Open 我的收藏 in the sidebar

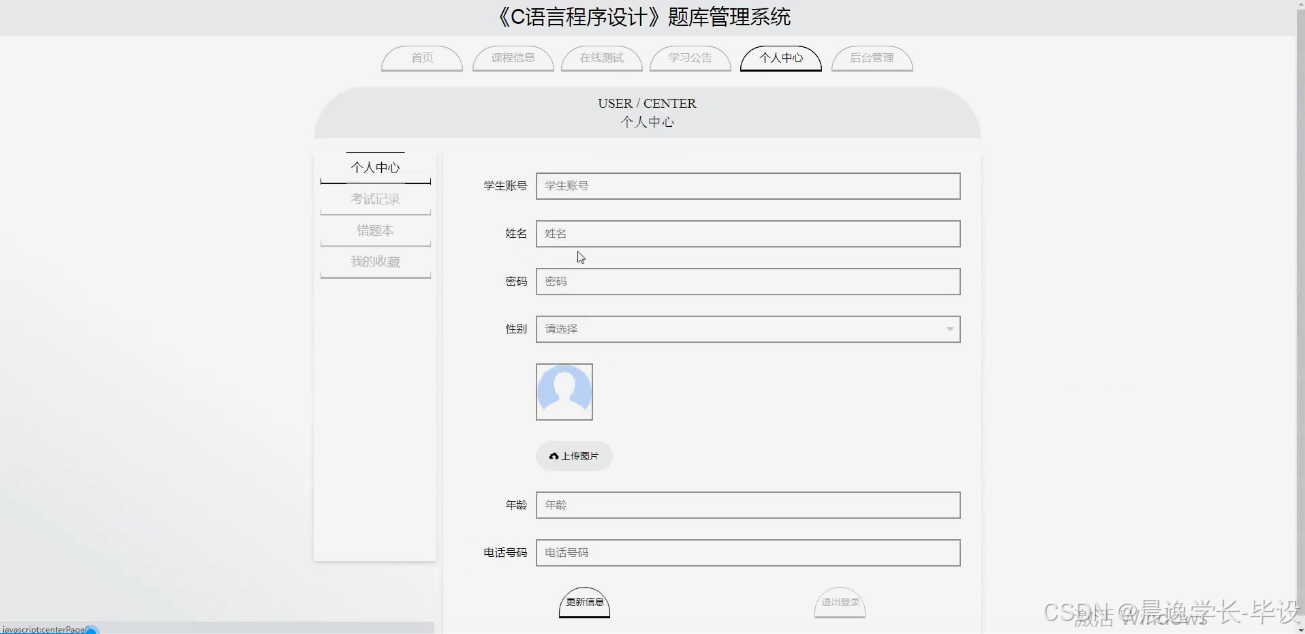[x=374, y=261]
